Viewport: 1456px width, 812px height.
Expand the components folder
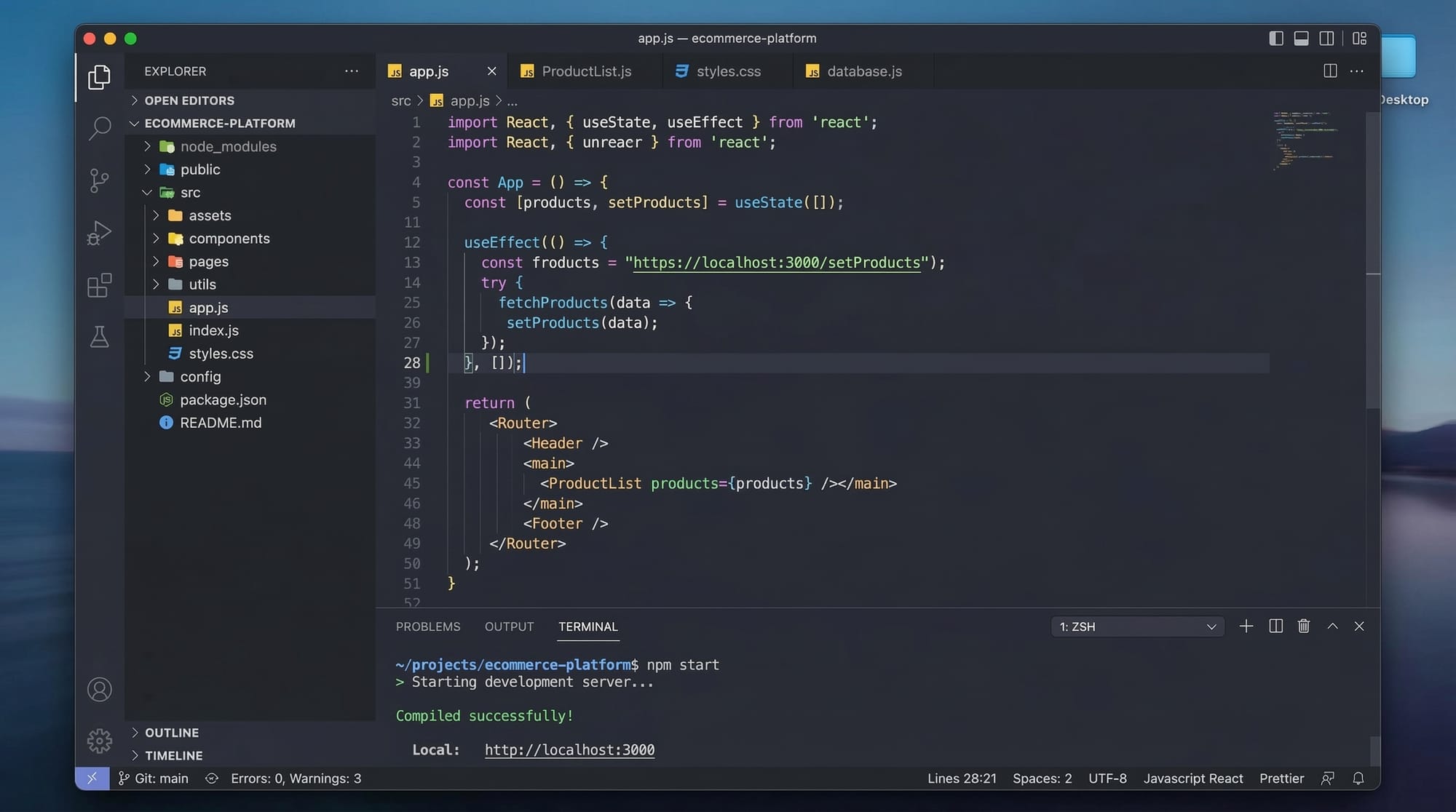click(229, 239)
